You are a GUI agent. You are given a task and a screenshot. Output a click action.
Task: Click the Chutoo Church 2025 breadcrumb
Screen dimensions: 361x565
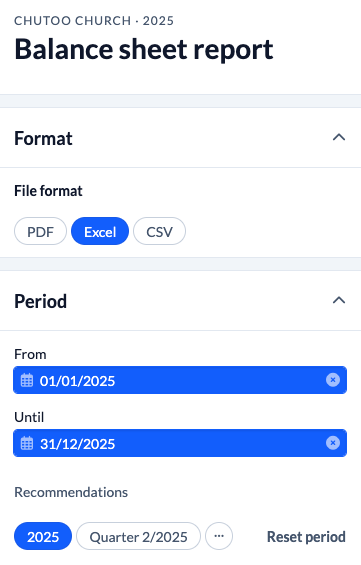coord(94,21)
